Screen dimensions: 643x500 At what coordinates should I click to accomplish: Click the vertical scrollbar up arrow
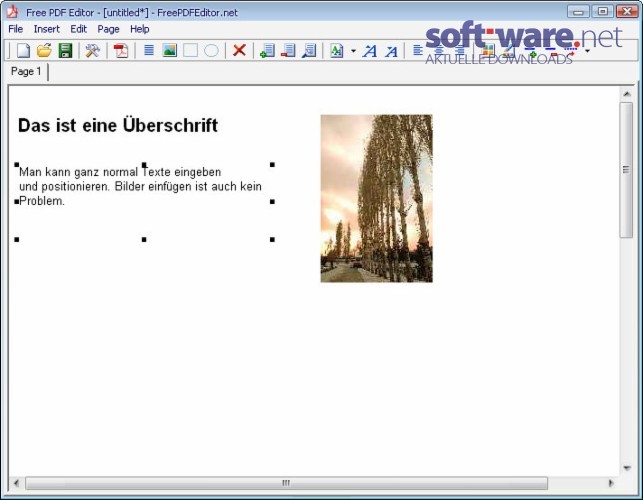pos(627,94)
